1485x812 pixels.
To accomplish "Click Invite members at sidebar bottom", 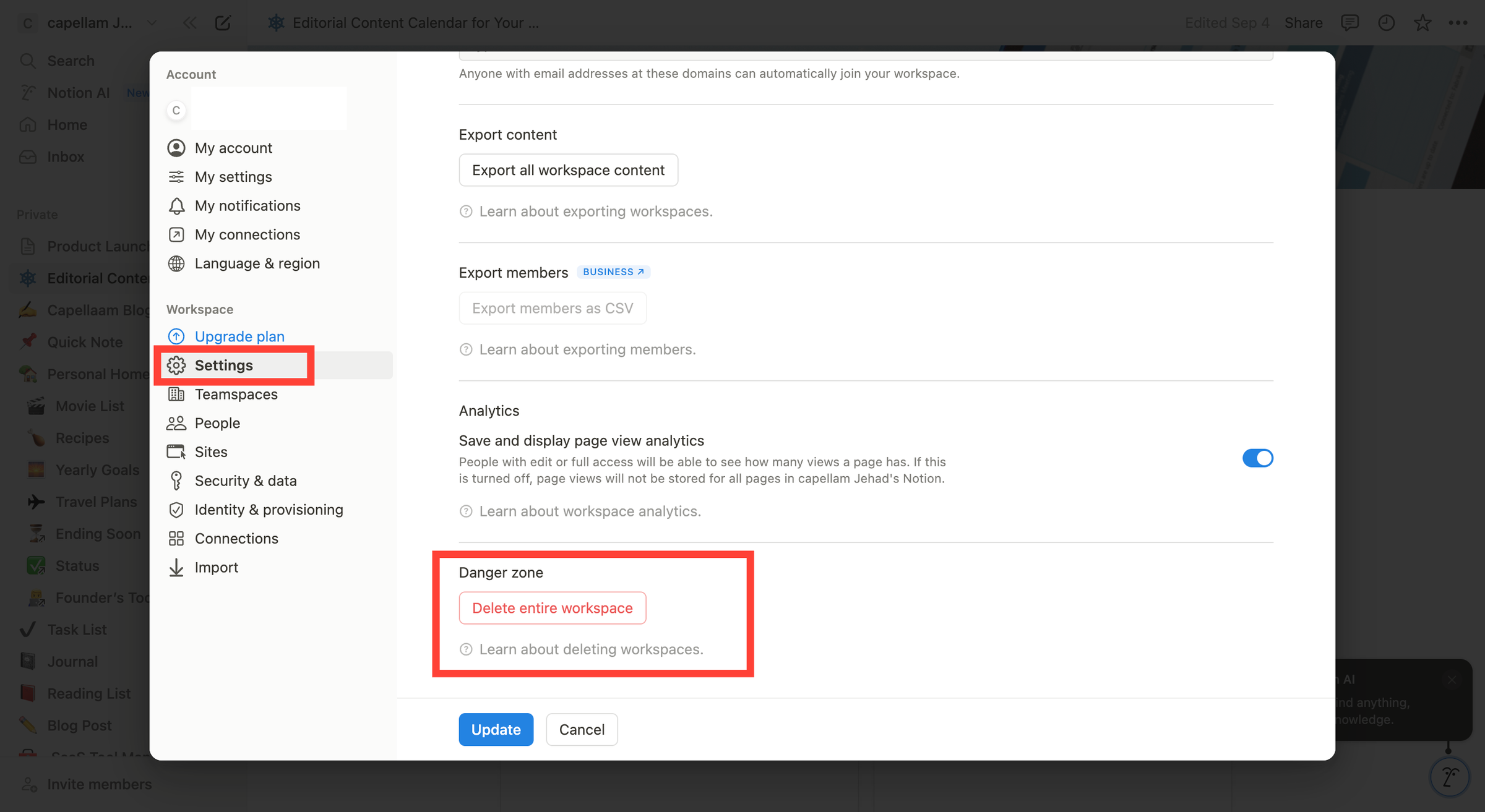I will coord(99,784).
